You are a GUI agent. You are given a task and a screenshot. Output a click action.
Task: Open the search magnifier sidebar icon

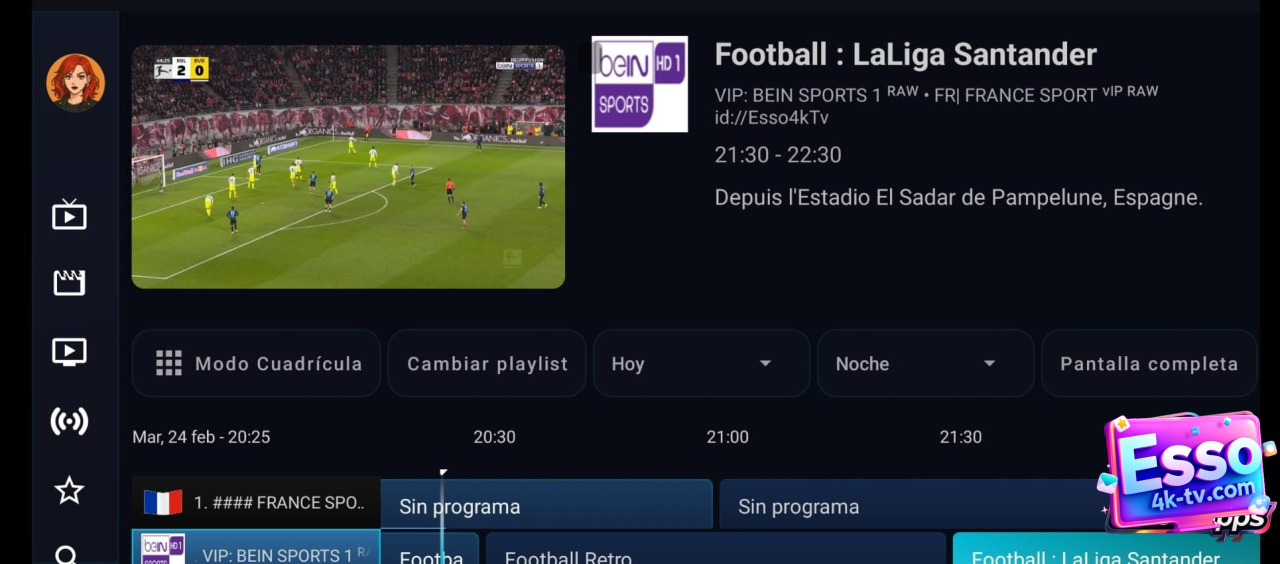click(x=67, y=555)
